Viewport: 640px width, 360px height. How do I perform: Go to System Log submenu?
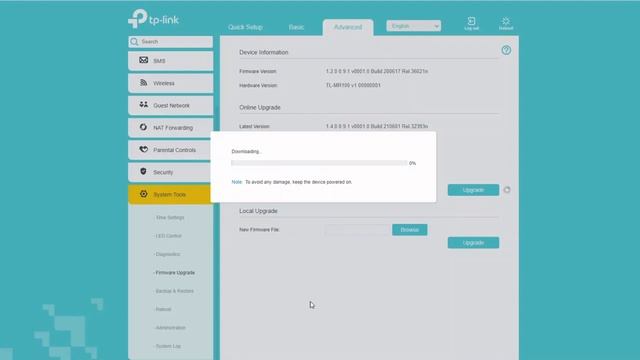168,346
